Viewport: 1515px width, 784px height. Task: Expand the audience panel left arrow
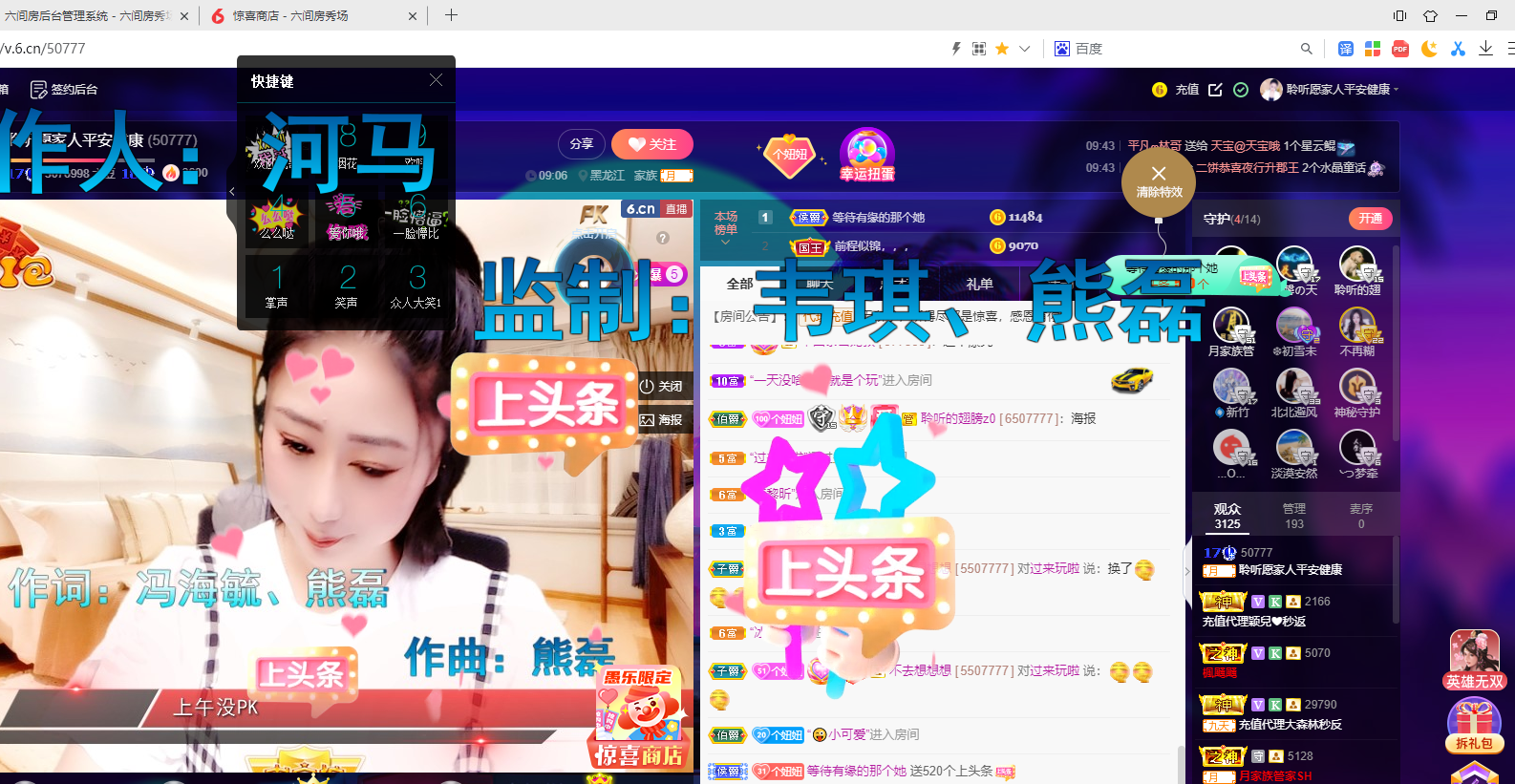tap(1187, 571)
